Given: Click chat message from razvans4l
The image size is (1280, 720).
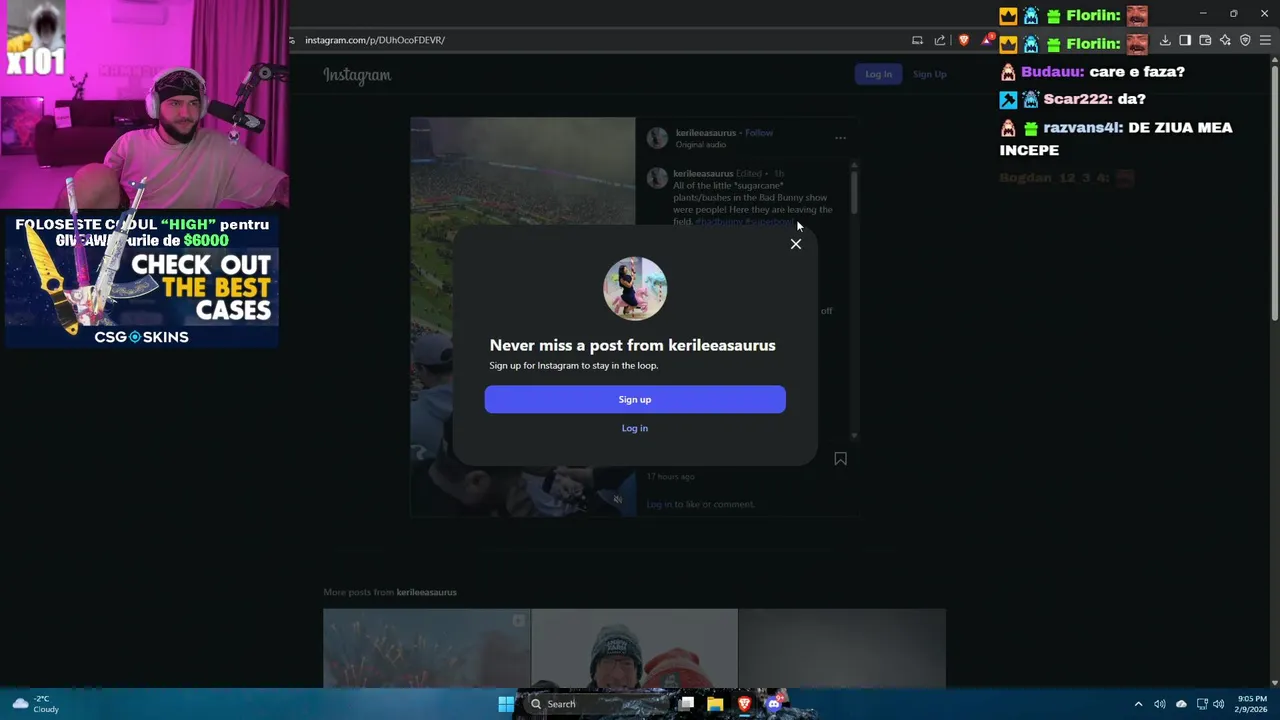Looking at the screenshot, I should [x=1117, y=139].
